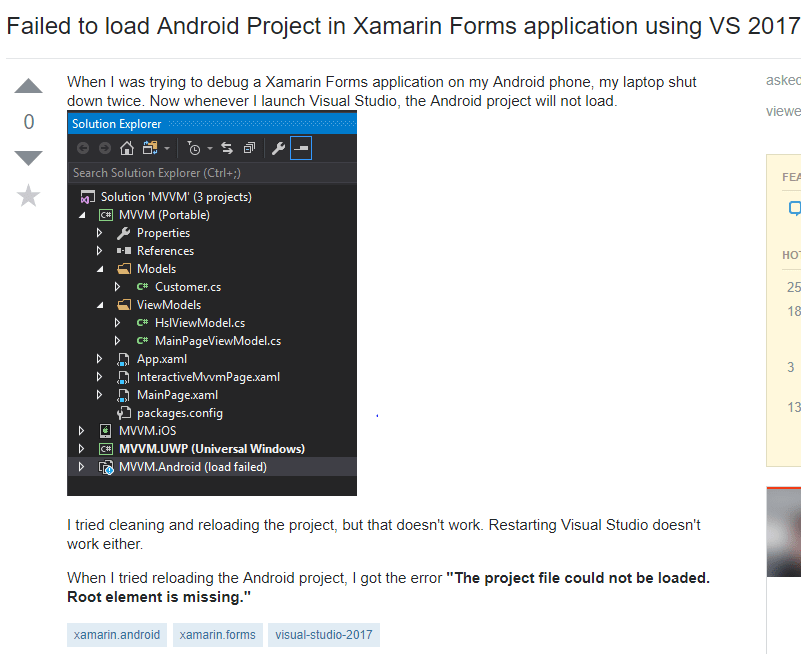Expand the Properties node
Image resolution: width=801 pixels, height=654 pixels.
point(100,233)
